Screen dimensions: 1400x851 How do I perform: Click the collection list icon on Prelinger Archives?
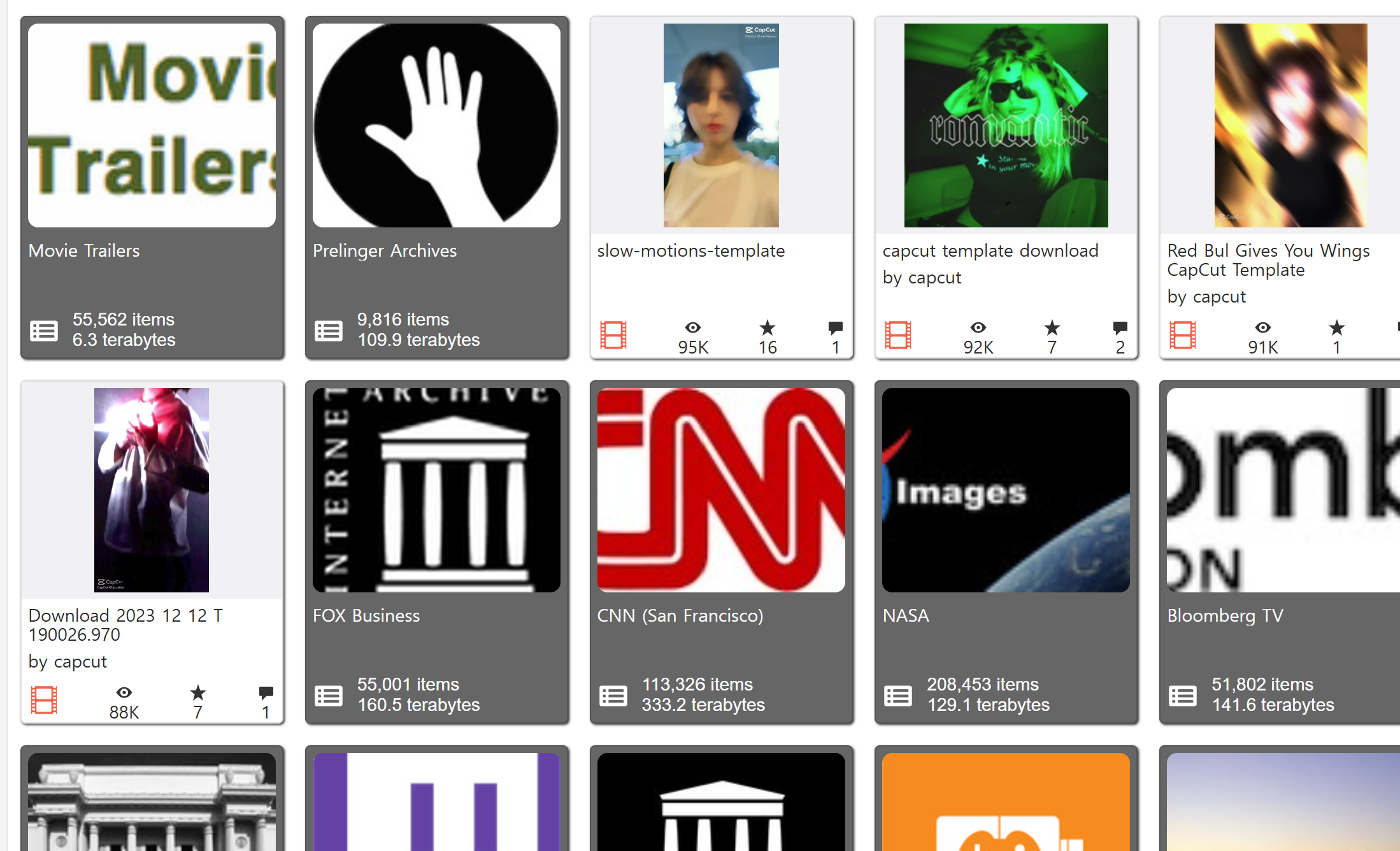click(x=329, y=331)
